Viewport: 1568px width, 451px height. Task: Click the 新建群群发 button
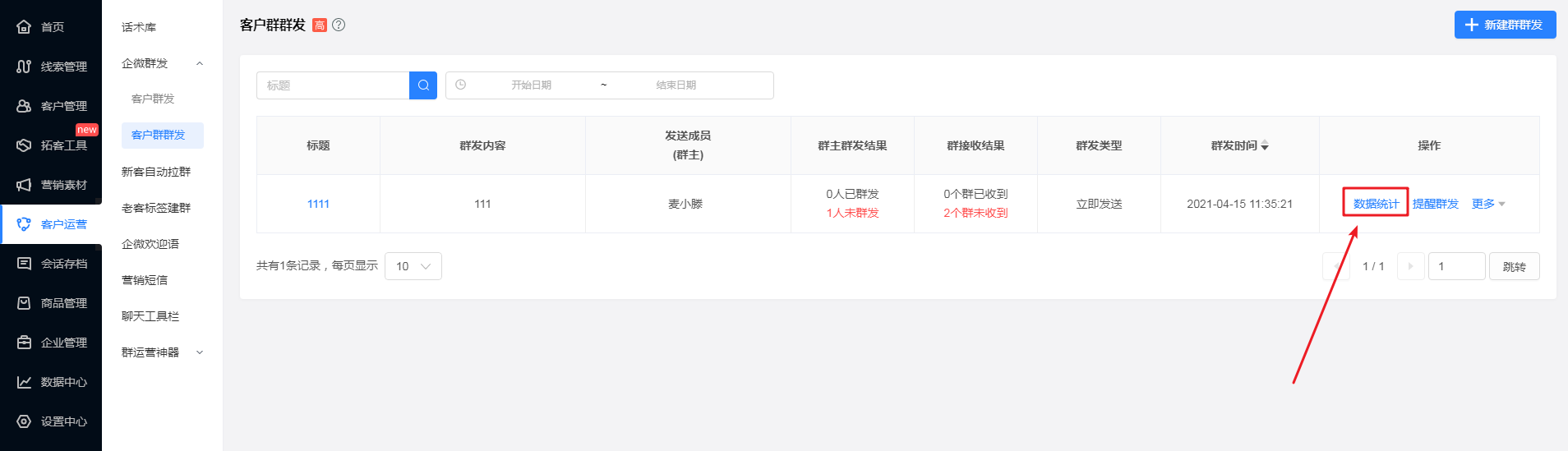tap(1506, 25)
